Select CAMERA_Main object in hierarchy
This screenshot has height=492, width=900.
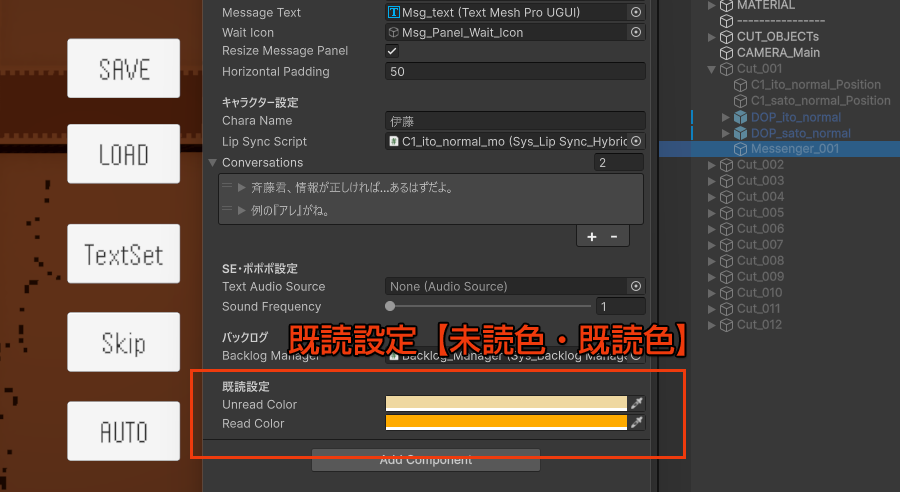tap(778, 53)
